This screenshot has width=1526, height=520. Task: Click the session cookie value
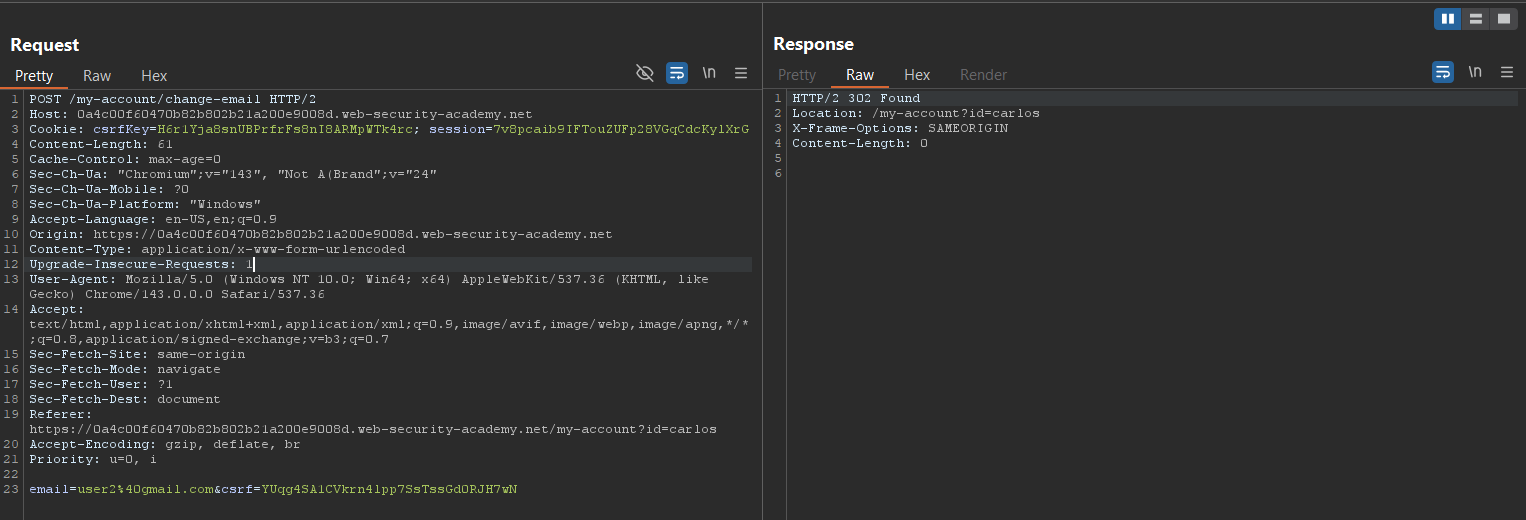click(x=621, y=129)
